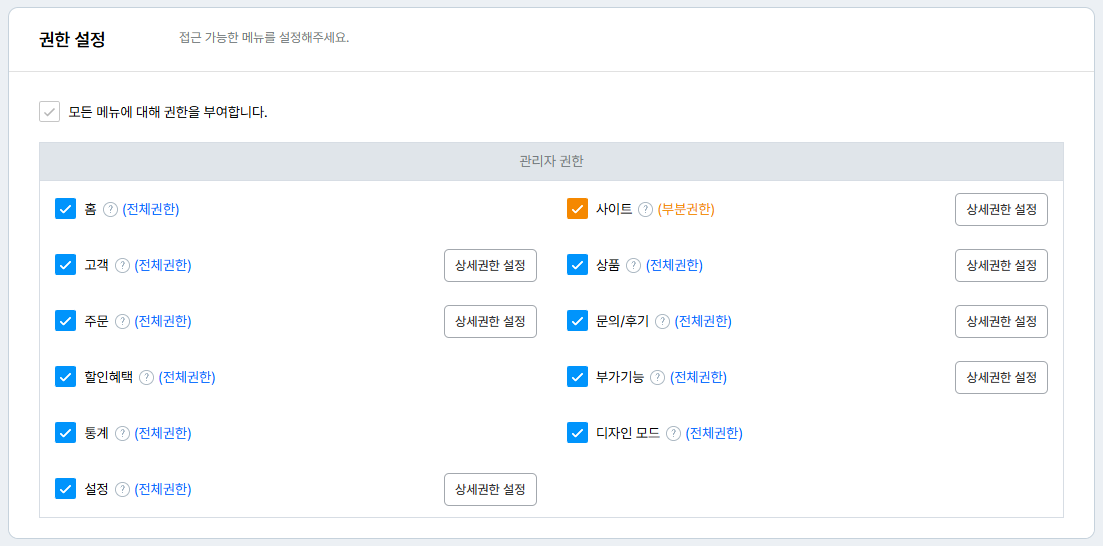Viewport: 1103px width, 546px height.
Task: Click 상세권한 설정 button for 고객
Action: 490,266
